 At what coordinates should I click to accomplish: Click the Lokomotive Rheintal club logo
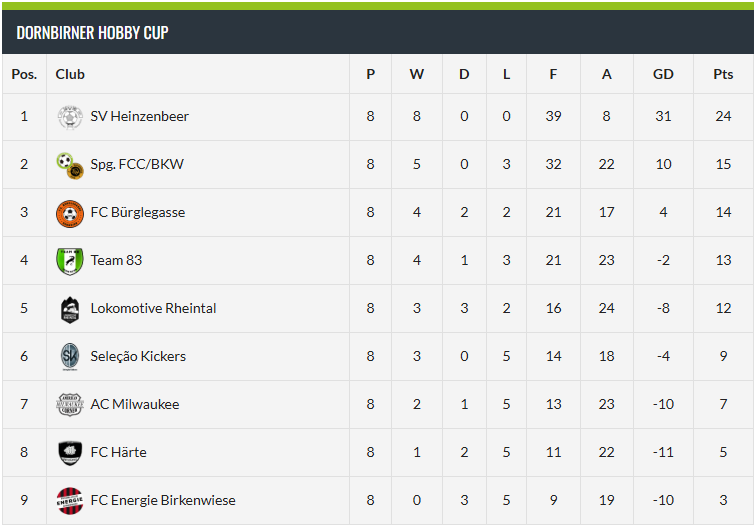(69, 309)
